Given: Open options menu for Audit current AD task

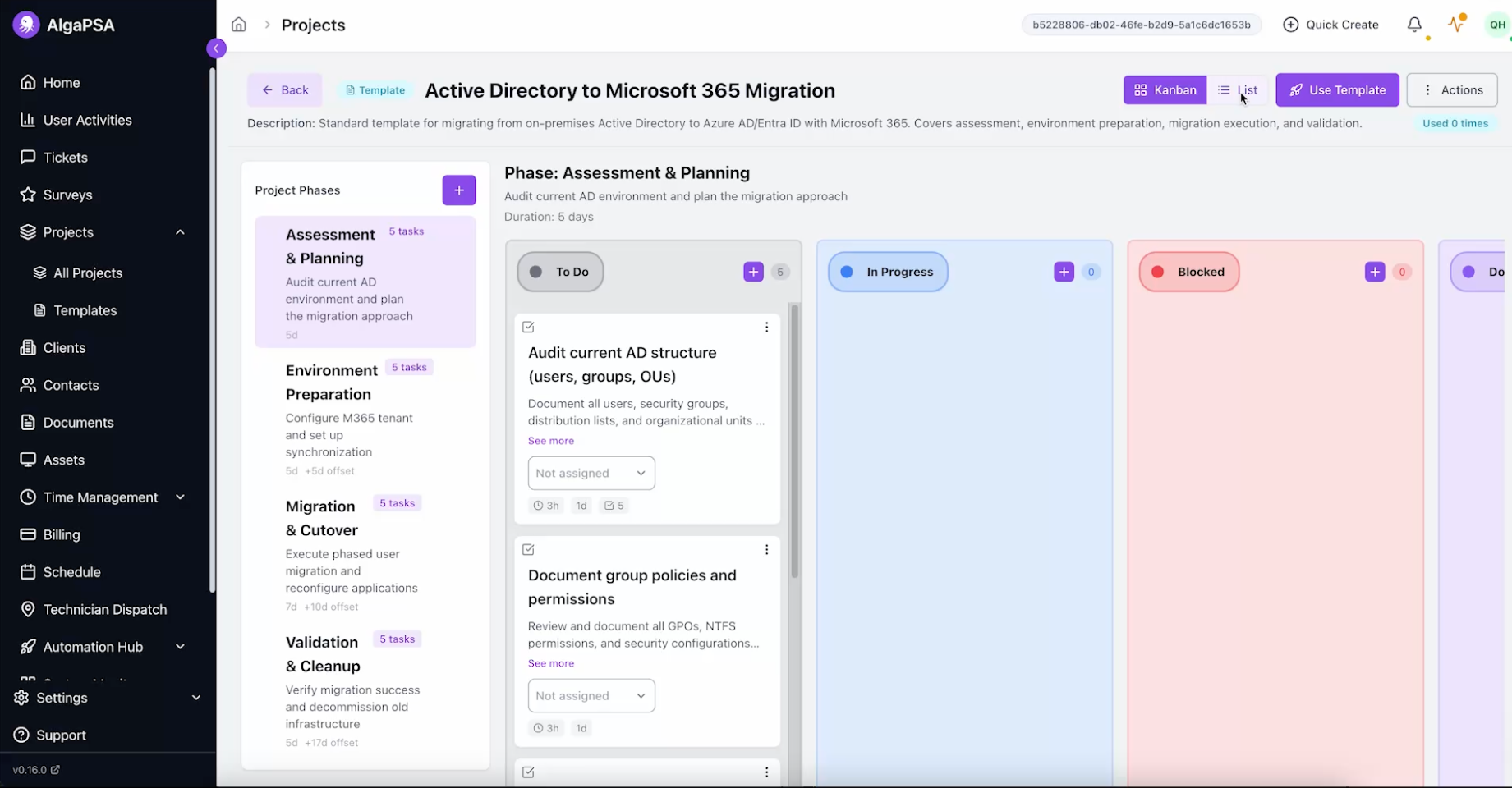Looking at the screenshot, I should pos(766,328).
